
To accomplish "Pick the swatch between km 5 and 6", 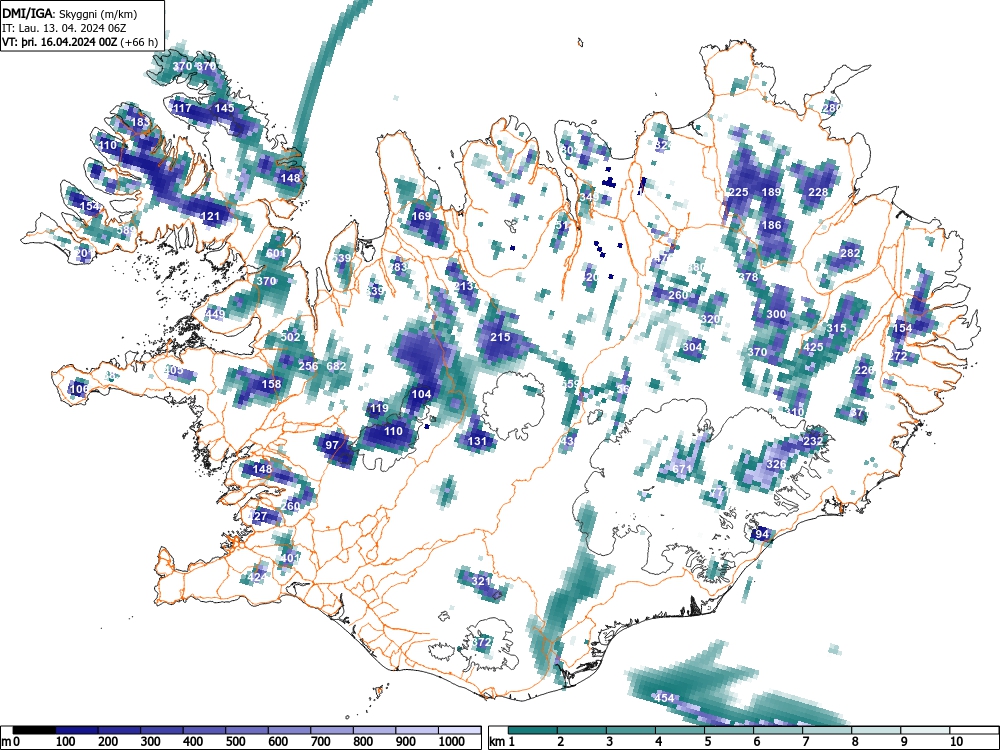I will [x=729, y=730].
